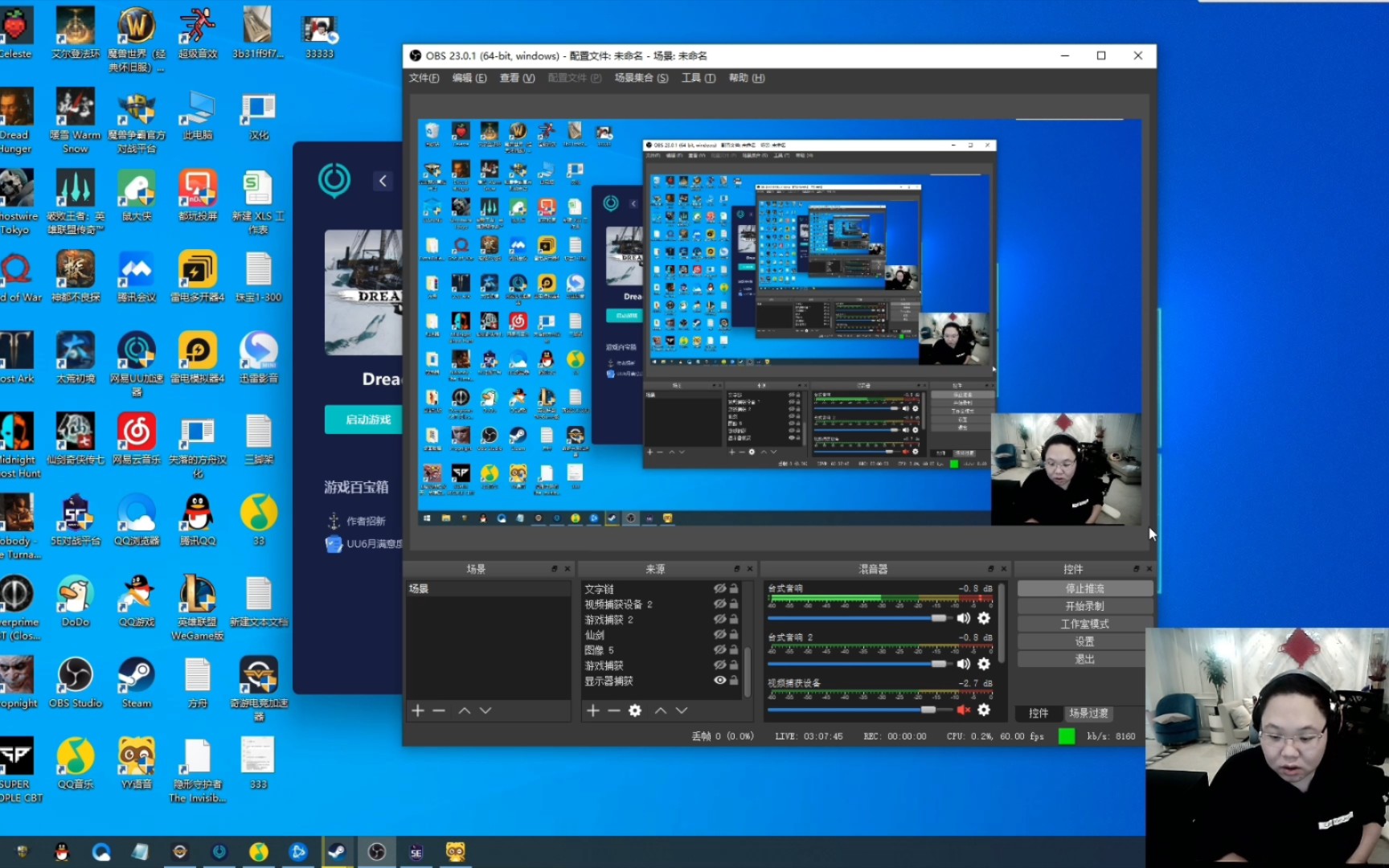Toggle lock on 文字链 source

[x=734, y=588]
